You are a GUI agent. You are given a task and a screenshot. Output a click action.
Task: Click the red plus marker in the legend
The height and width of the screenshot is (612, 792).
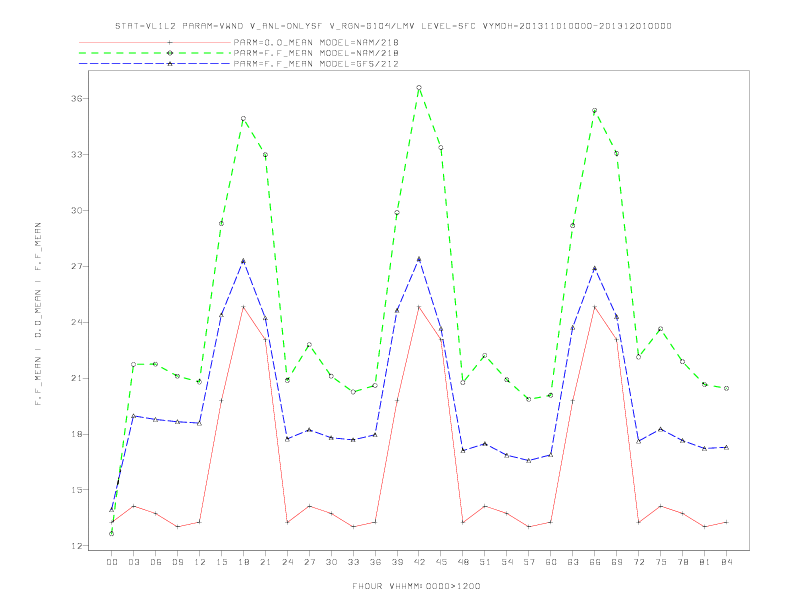point(170,42)
